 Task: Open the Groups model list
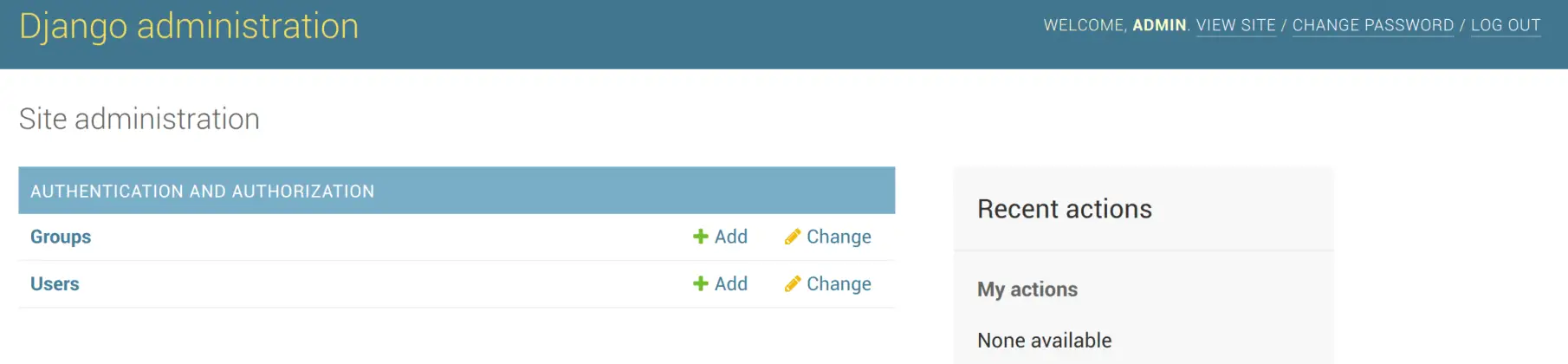click(61, 237)
